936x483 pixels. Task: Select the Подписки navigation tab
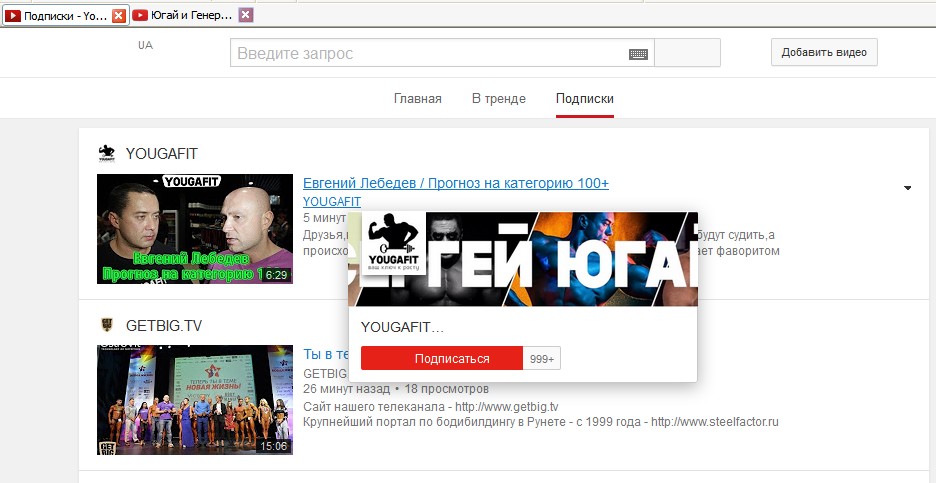584,99
